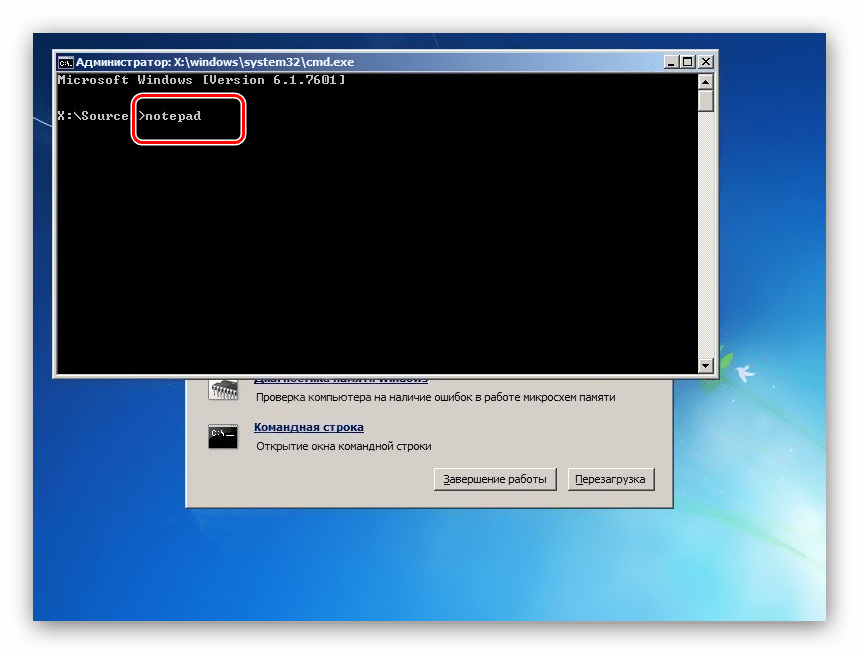
Task: Click the X:\Sources prompt text
Action: coord(93,116)
